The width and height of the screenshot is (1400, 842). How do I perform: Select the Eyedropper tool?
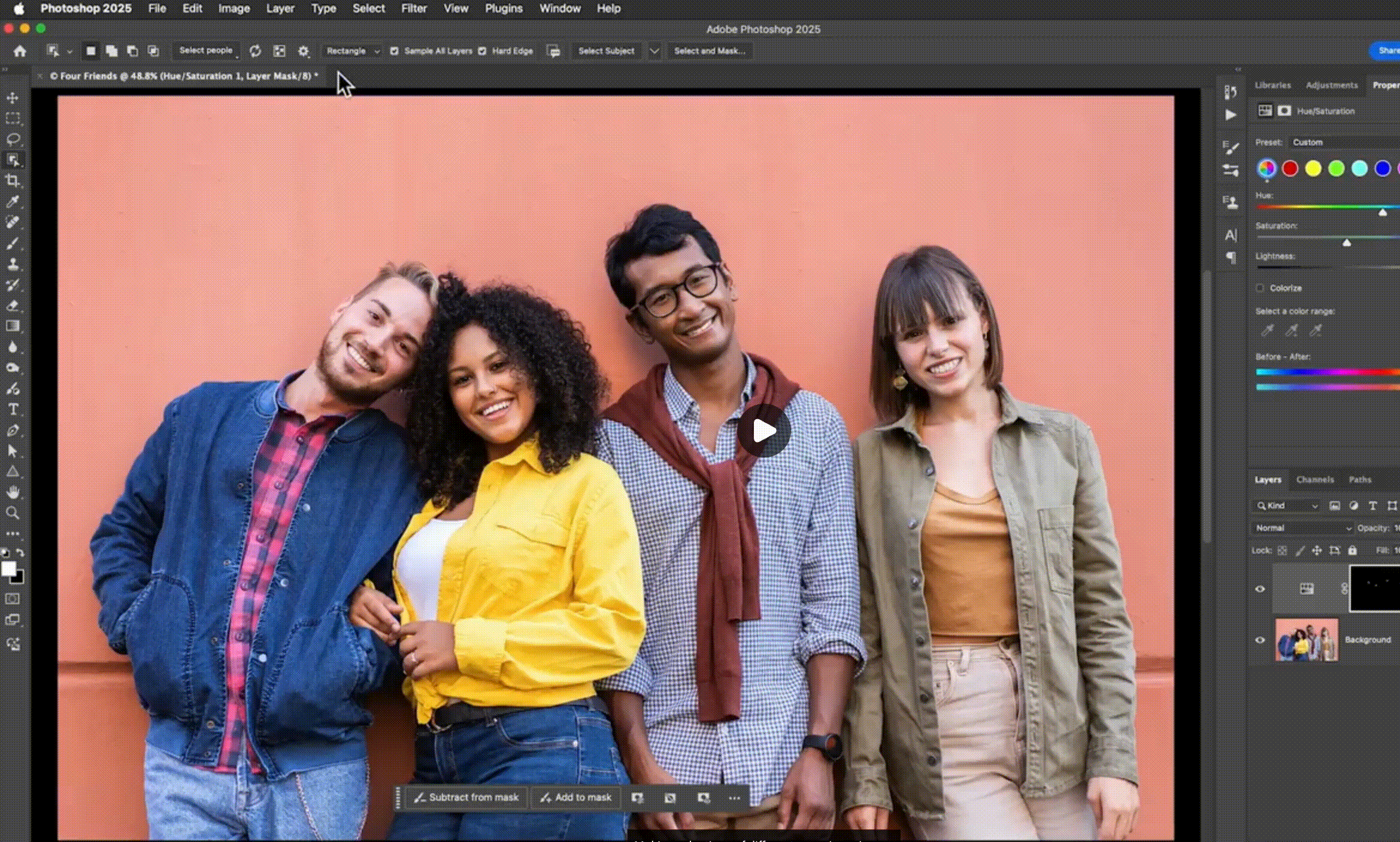tap(13, 202)
